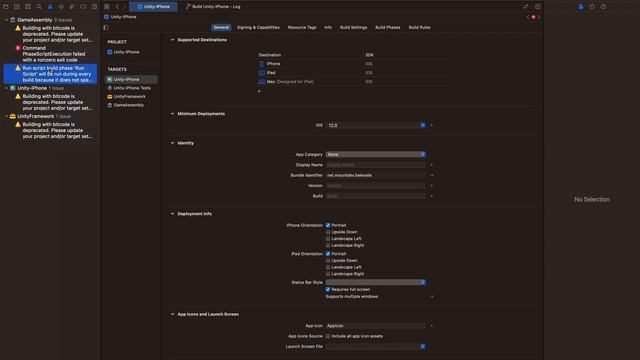Click the editor options arrows icon

pos(525,7)
